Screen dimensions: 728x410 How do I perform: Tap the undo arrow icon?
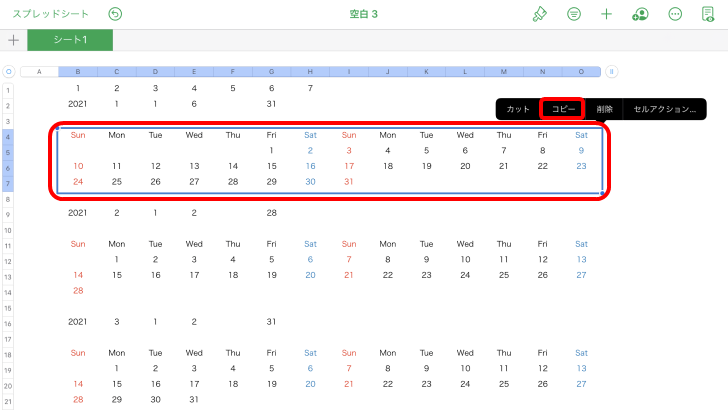pos(115,14)
